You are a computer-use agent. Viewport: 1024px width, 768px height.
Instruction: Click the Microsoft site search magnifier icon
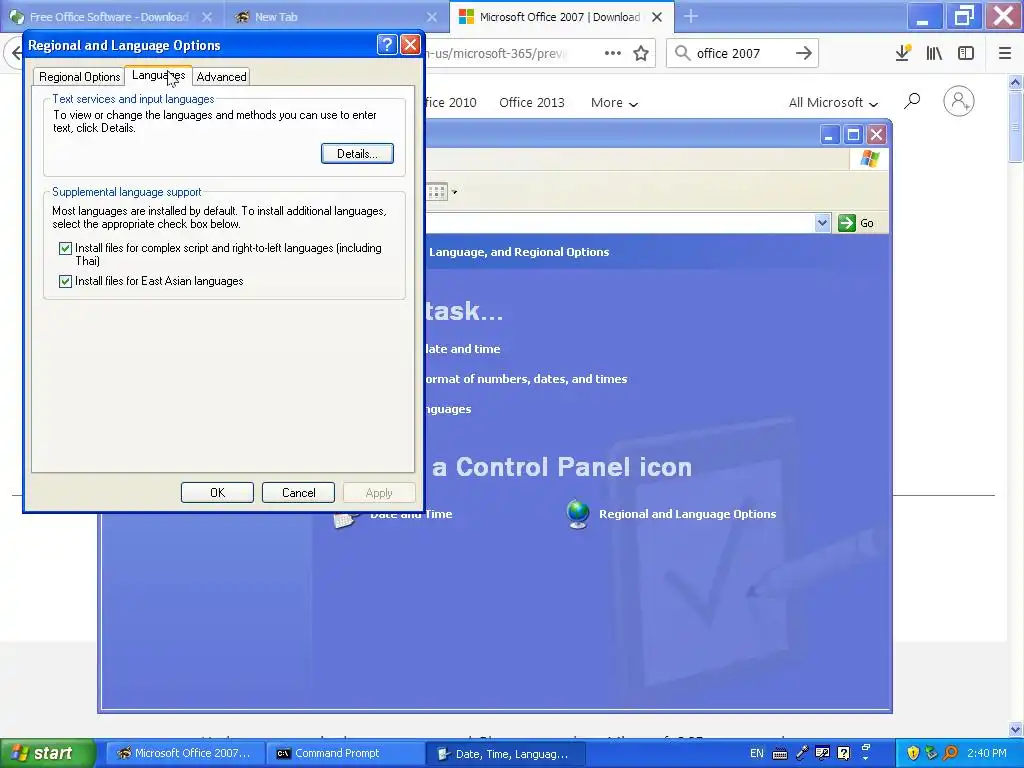[x=912, y=101]
